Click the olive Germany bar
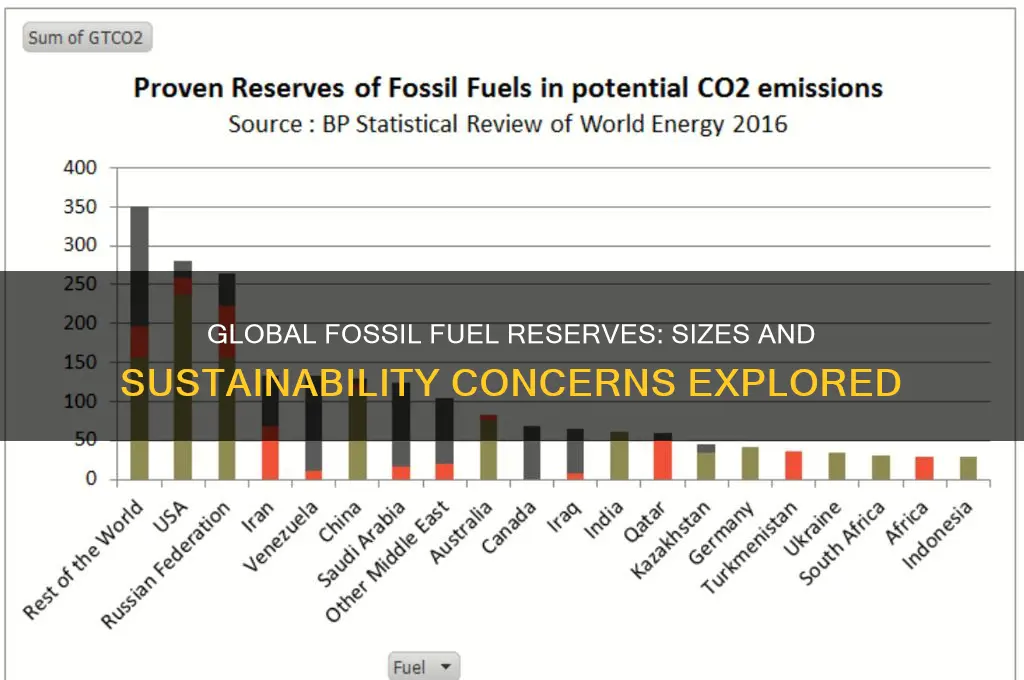This screenshot has height=680, width=1024. (x=750, y=463)
